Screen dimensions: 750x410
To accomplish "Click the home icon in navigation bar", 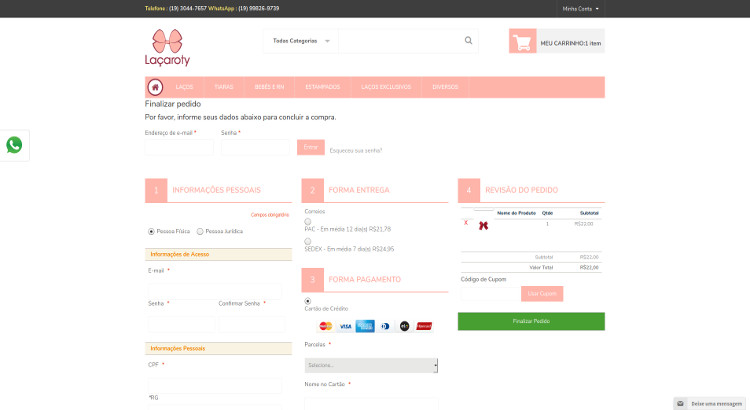I will click(155, 88).
